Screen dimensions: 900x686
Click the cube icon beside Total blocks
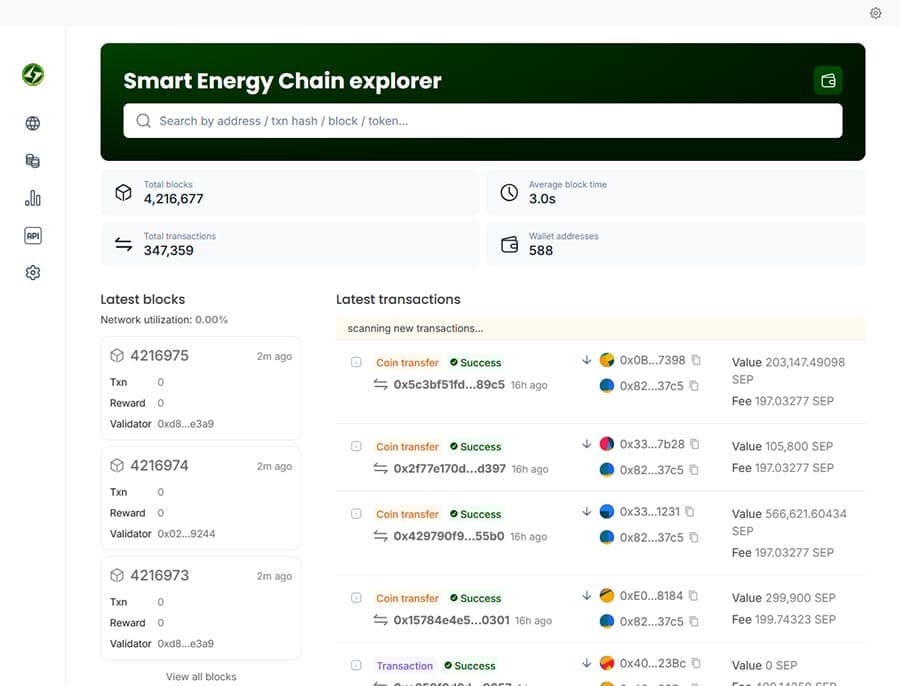click(x=123, y=192)
